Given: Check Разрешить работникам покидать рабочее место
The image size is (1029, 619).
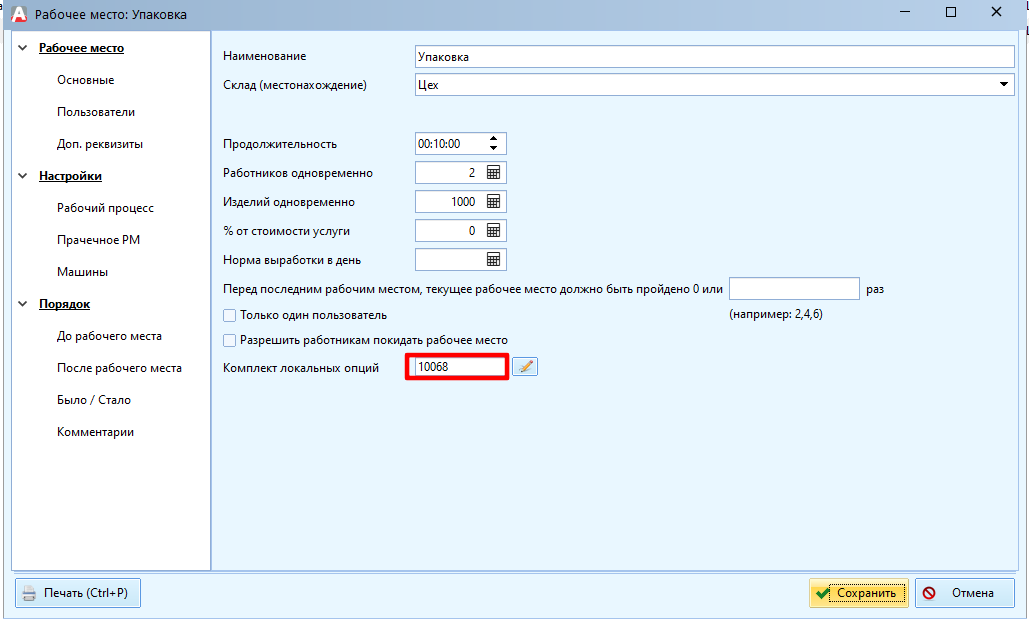Looking at the screenshot, I should pyautogui.click(x=230, y=340).
